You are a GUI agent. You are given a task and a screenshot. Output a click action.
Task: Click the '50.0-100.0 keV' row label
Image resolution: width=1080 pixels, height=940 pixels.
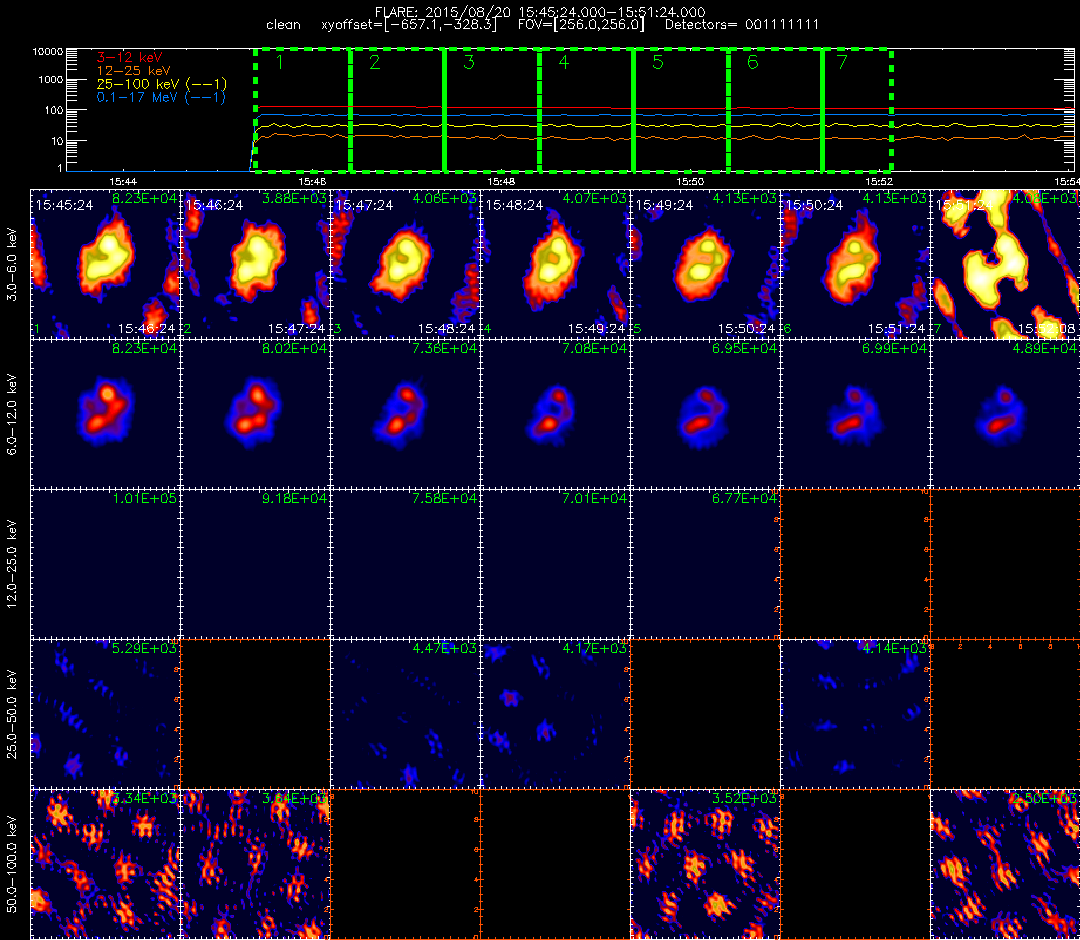14,865
